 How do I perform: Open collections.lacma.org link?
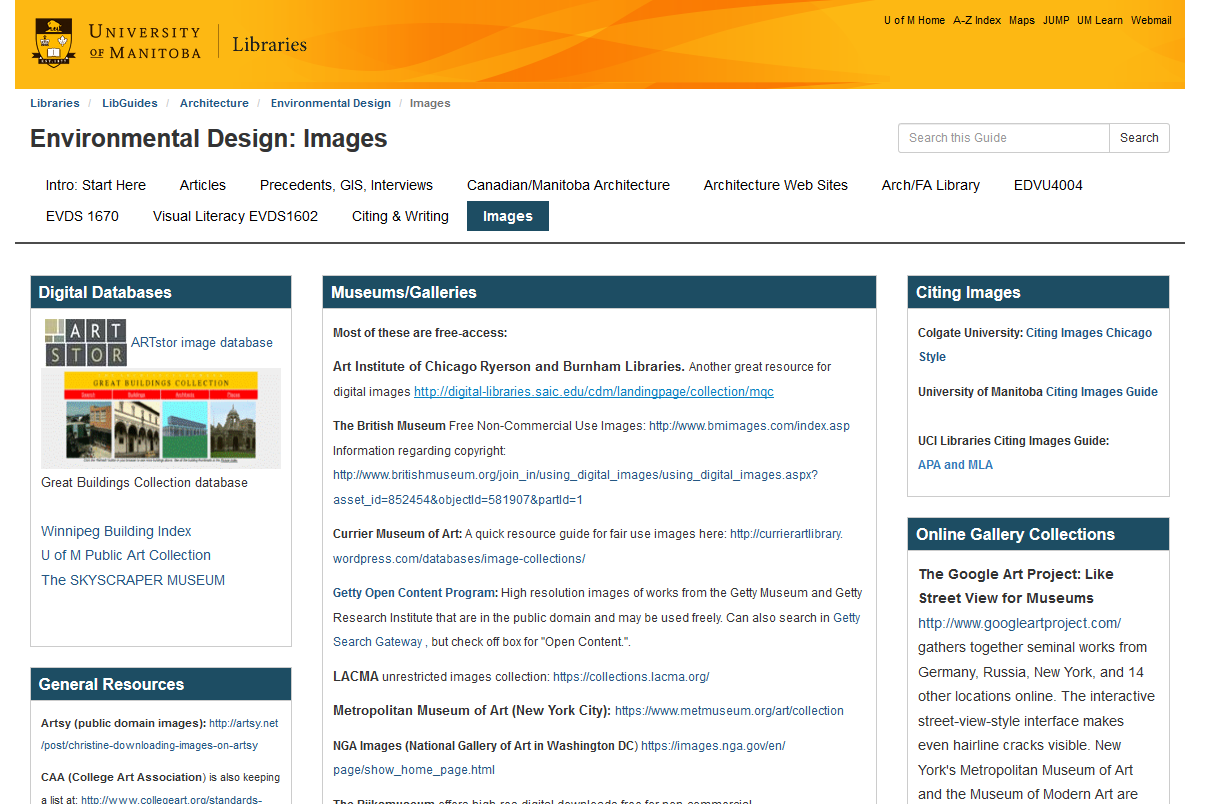click(x=631, y=677)
